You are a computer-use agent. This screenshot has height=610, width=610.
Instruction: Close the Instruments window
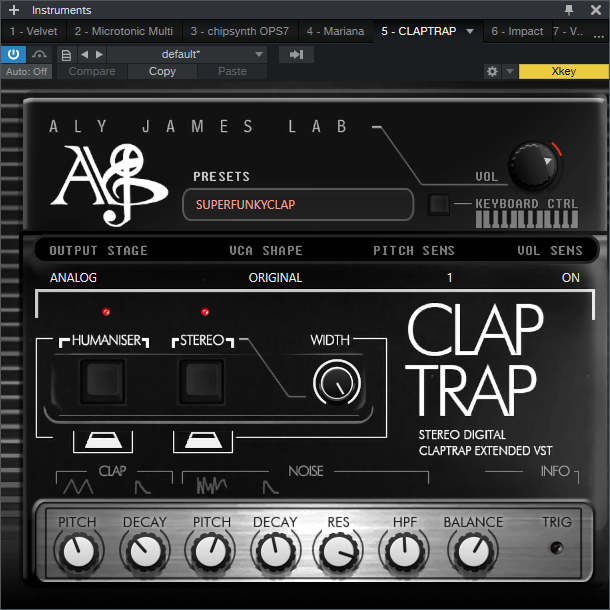(596, 10)
